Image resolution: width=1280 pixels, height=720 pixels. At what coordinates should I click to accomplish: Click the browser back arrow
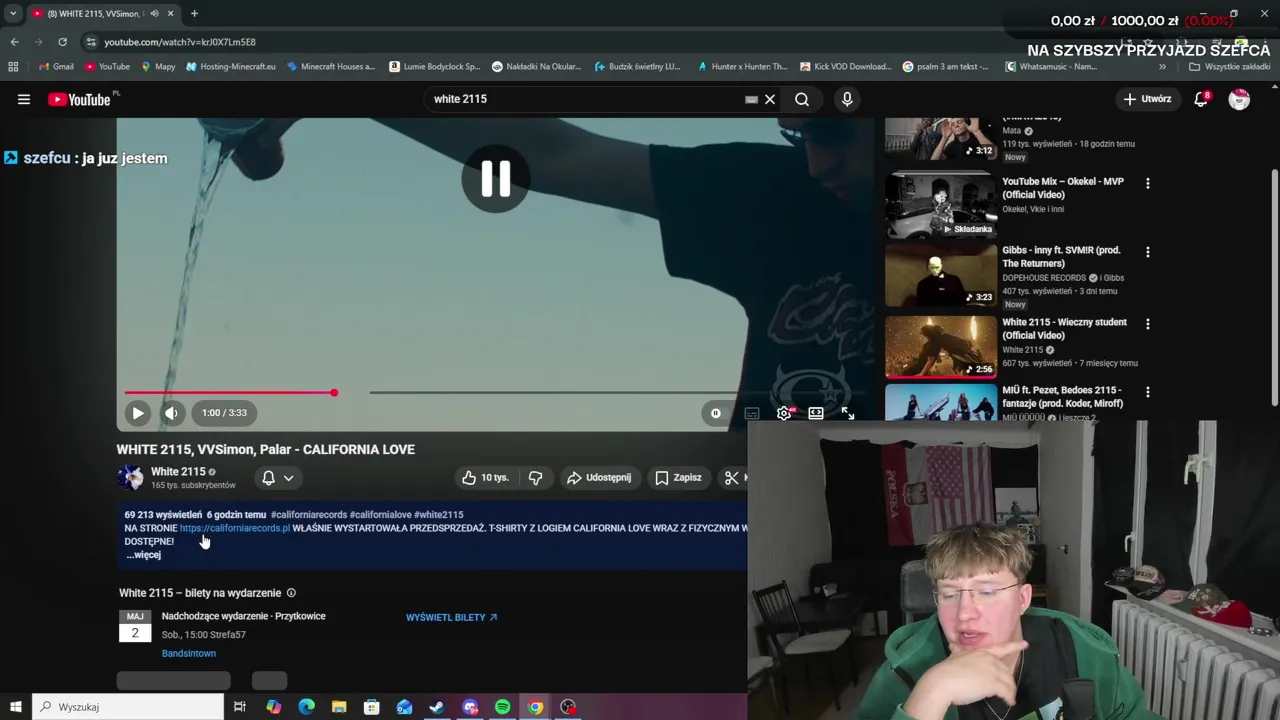[14, 42]
